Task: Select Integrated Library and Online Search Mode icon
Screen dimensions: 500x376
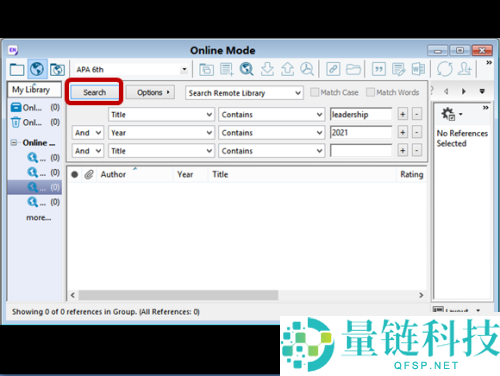Action: tap(57, 69)
